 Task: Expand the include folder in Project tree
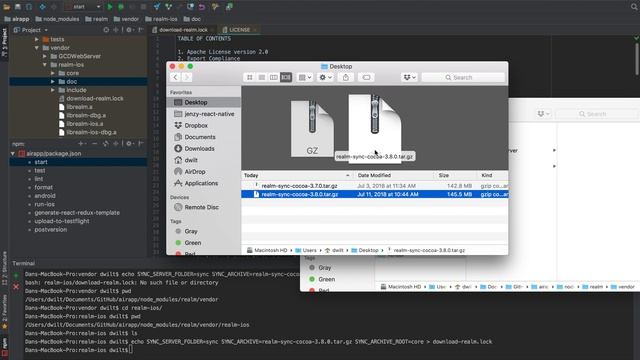(x=53, y=90)
